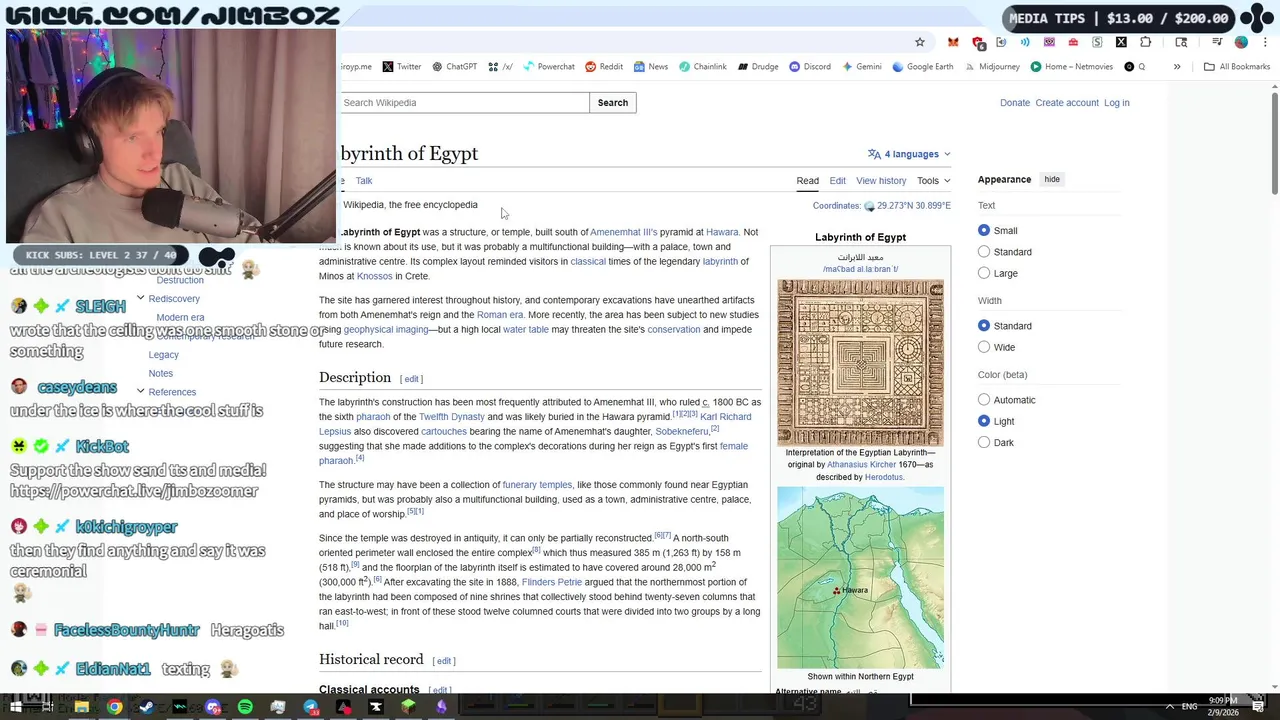Open the Northern Egypt map image

[x=860, y=577]
